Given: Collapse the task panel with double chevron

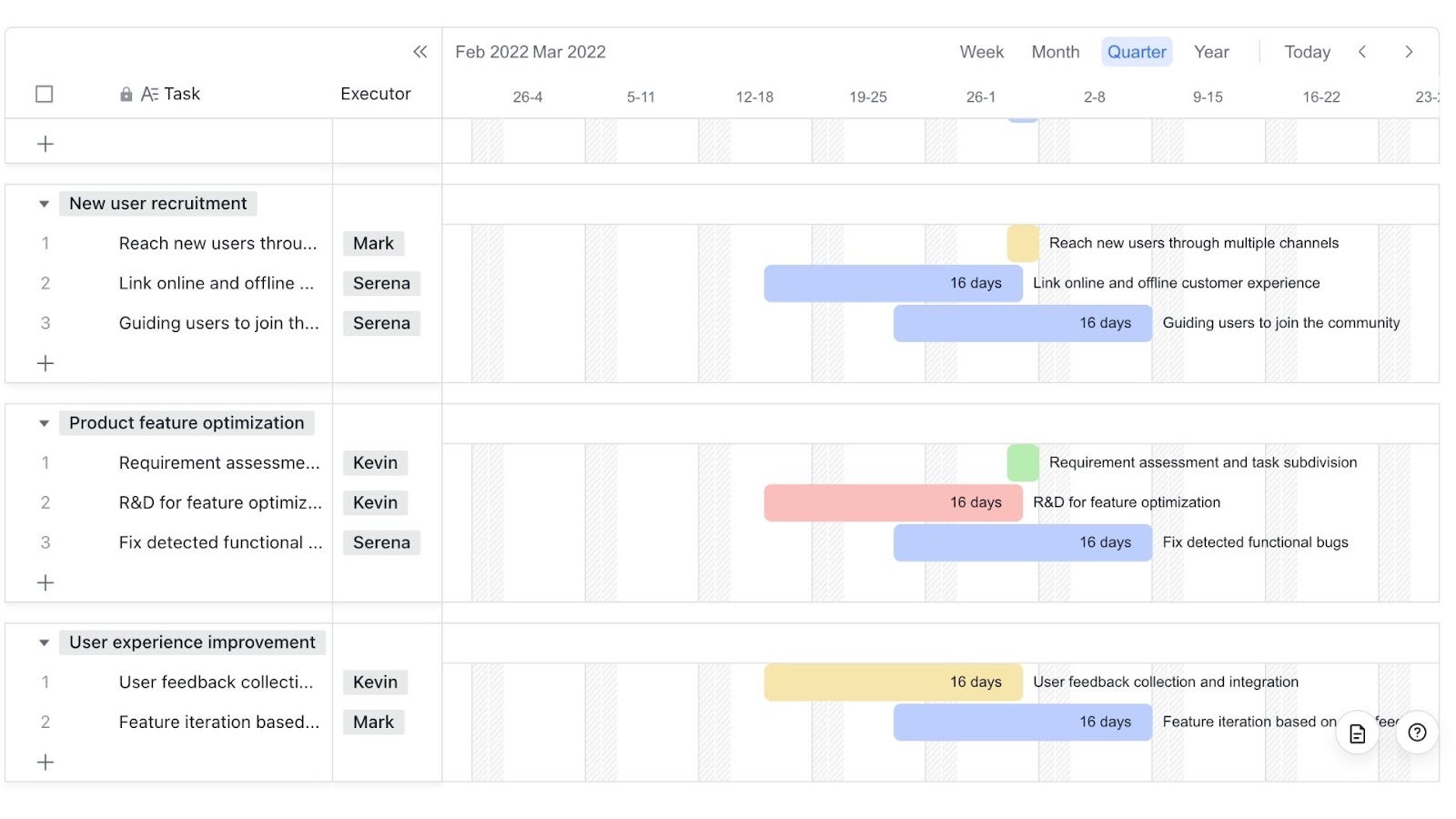Looking at the screenshot, I should tap(420, 52).
